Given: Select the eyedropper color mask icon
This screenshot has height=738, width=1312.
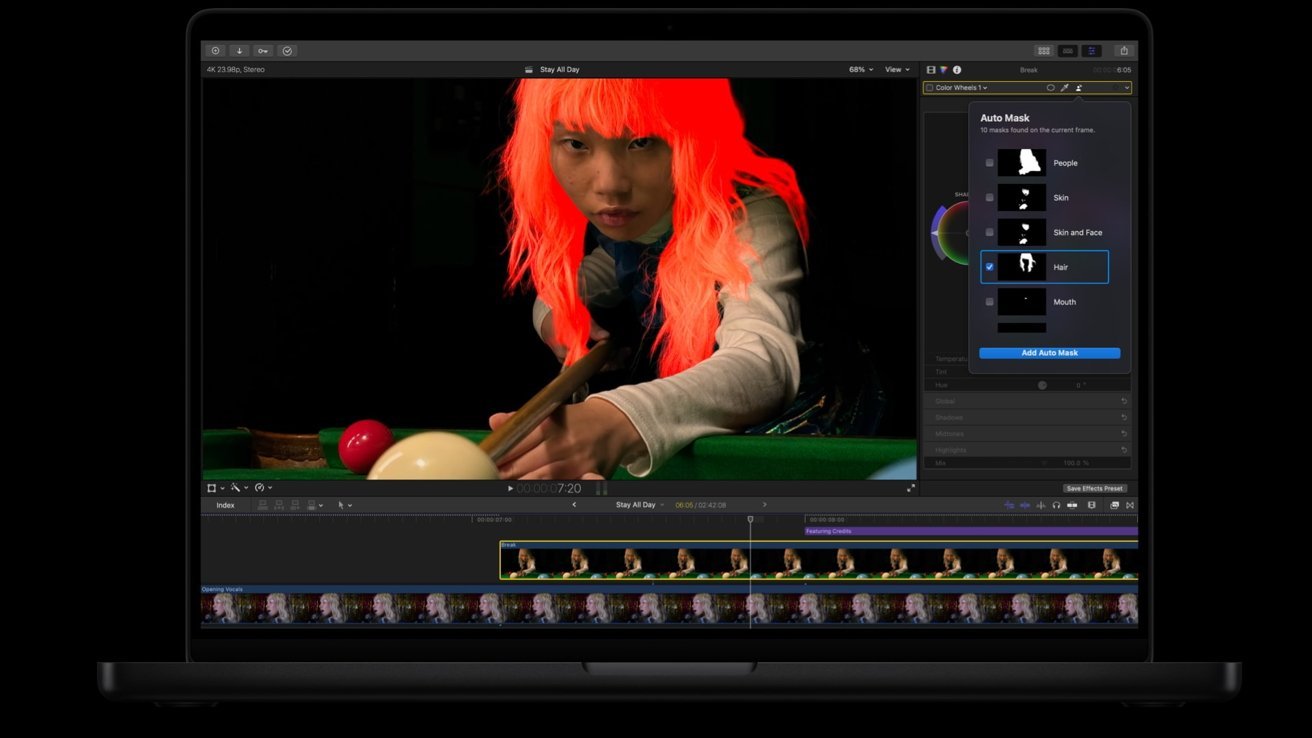Looking at the screenshot, I should (x=1065, y=88).
